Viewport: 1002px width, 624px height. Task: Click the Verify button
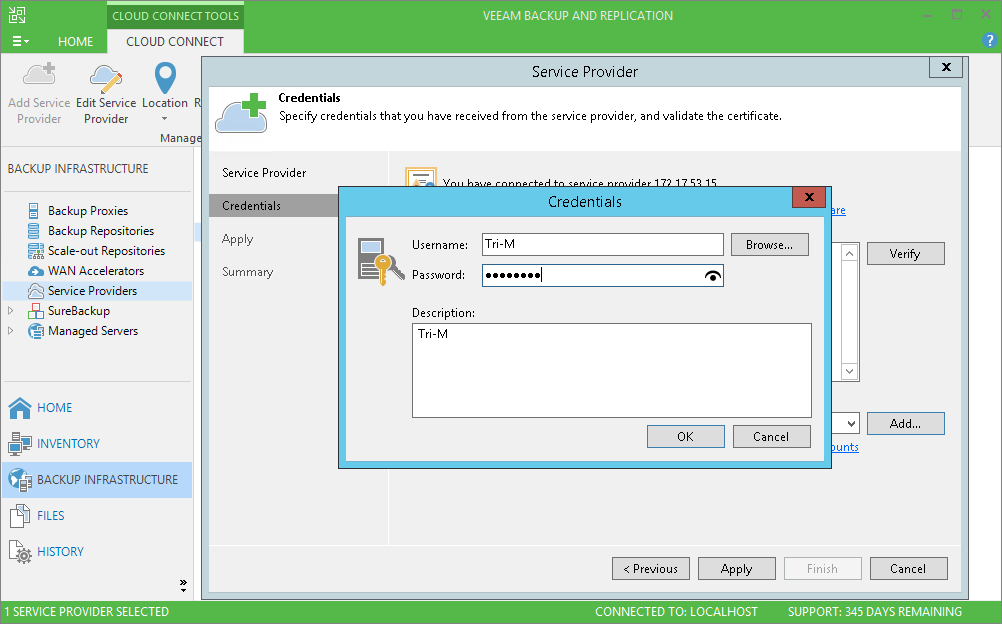tap(906, 254)
